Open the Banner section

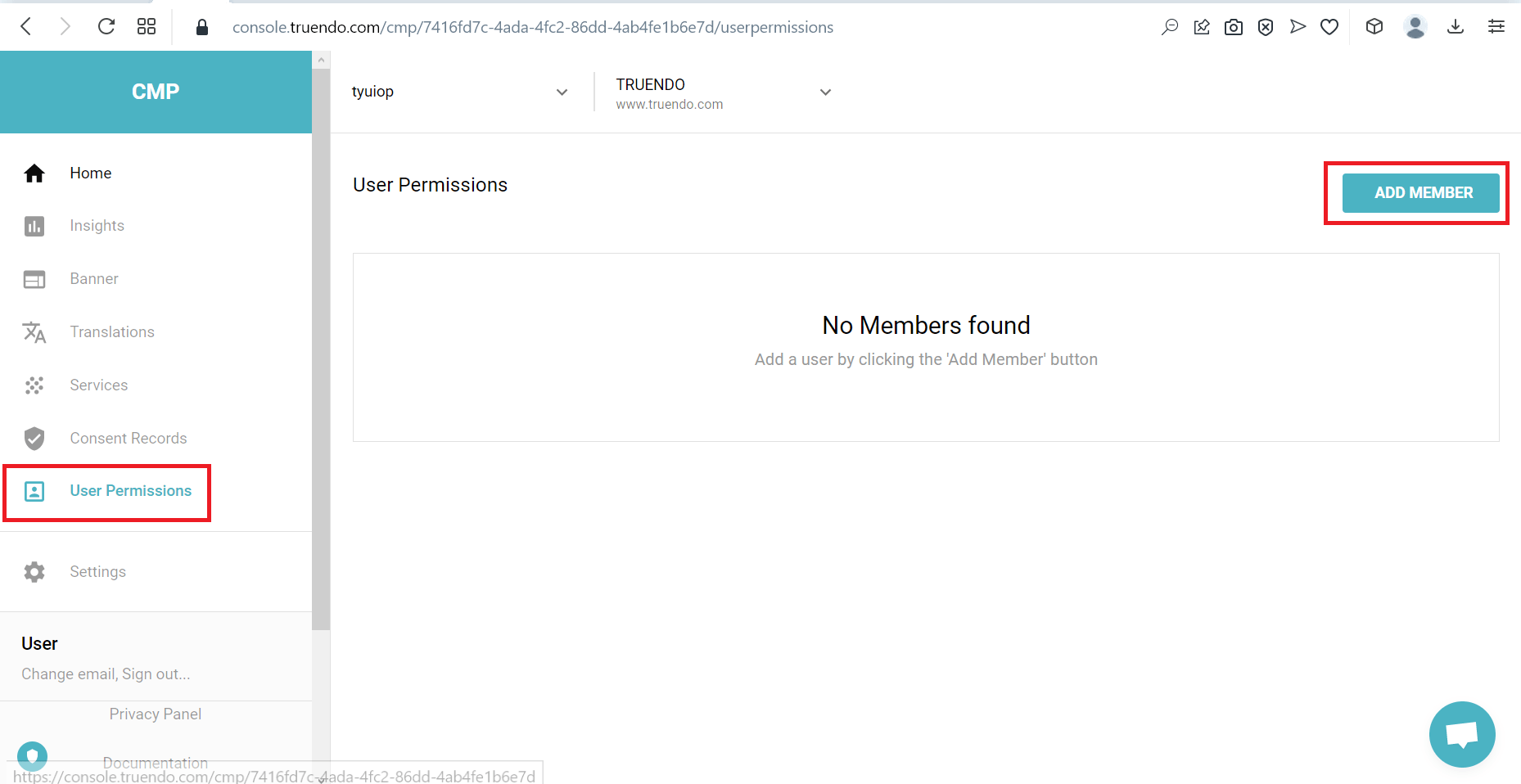pyautogui.click(x=94, y=279)
